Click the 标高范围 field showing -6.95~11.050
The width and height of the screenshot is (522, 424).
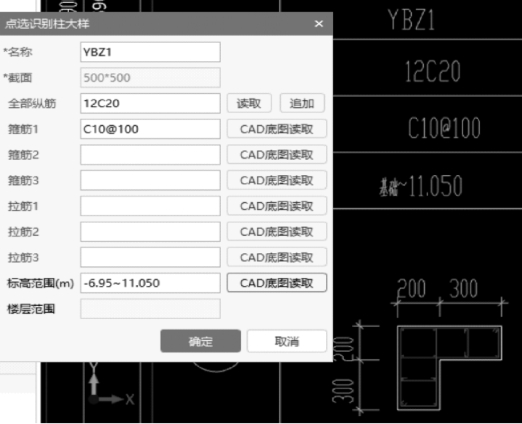click(150, 283)
